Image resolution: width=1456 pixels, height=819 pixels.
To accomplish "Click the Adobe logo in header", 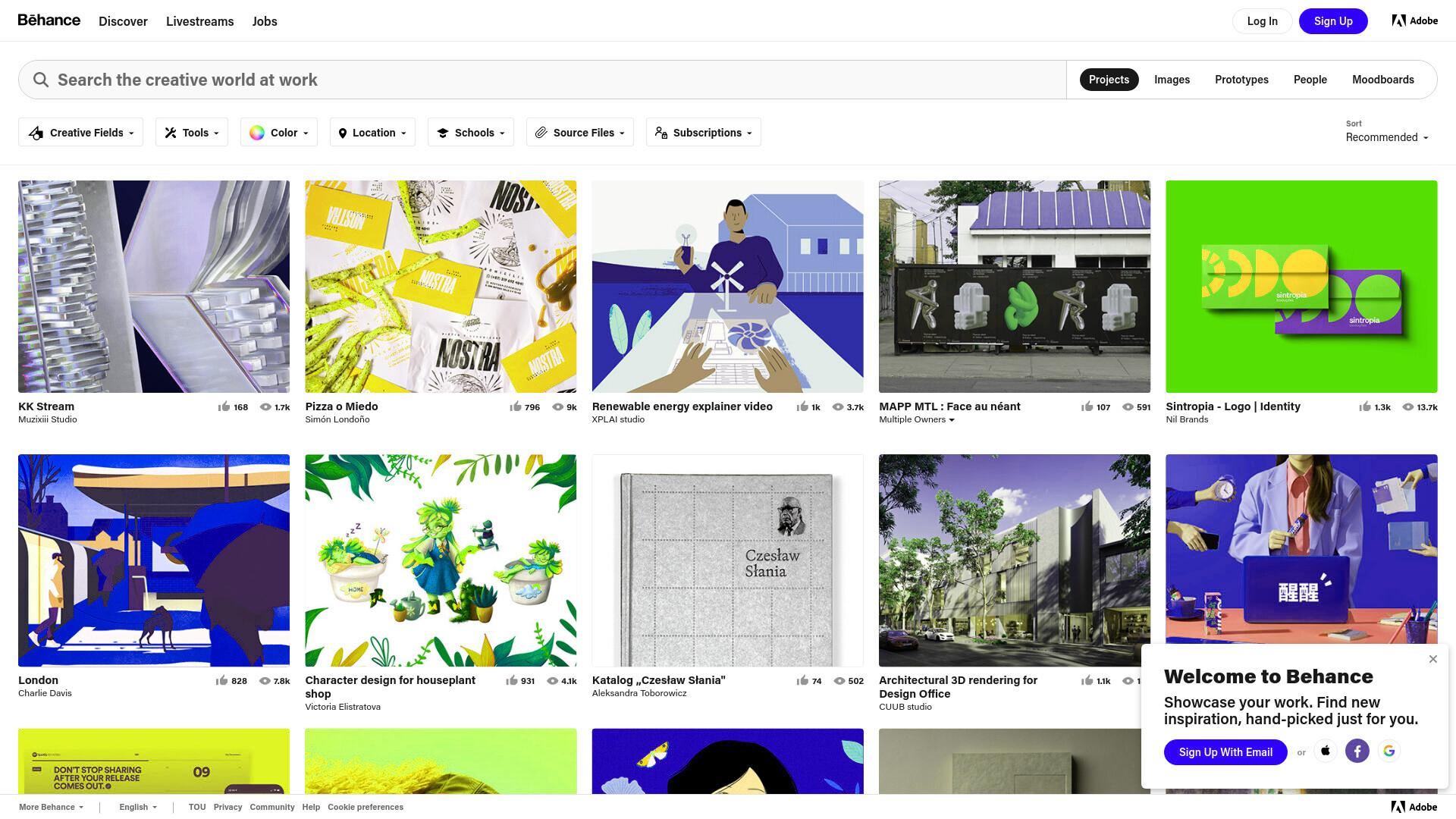I will (x=1414, y=20).
